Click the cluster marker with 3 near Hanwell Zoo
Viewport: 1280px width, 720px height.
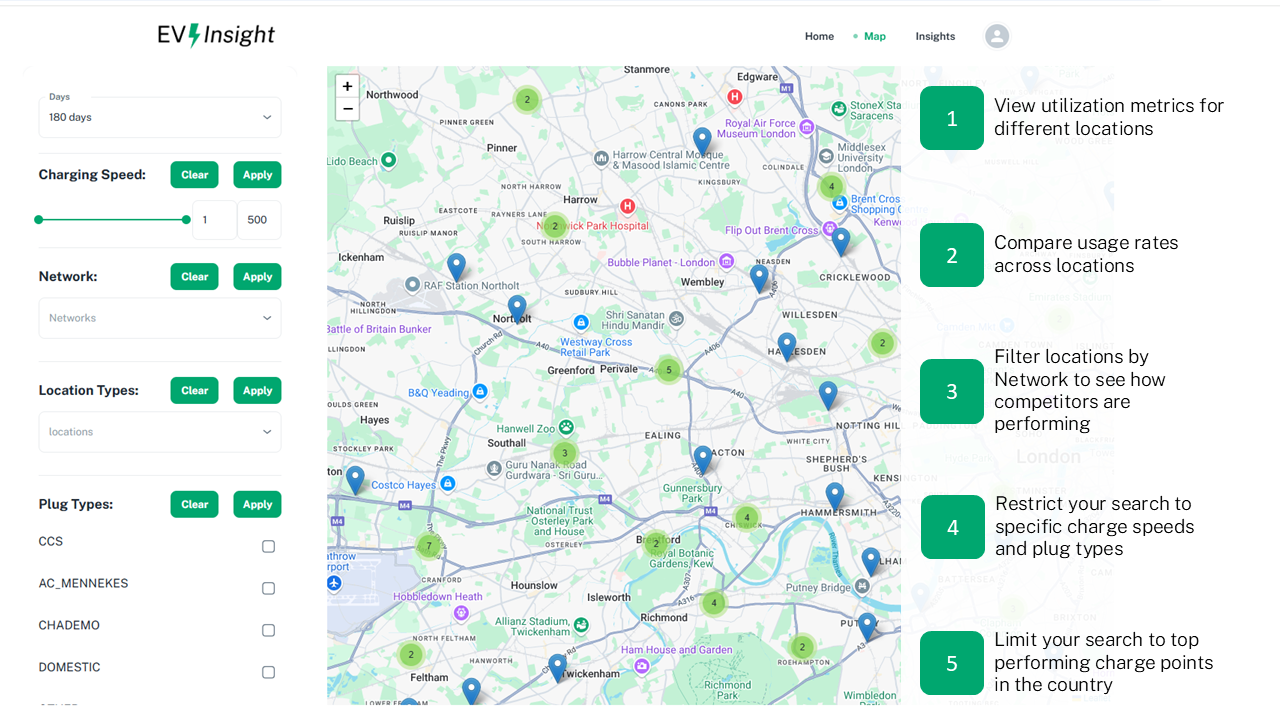point(564,453)
